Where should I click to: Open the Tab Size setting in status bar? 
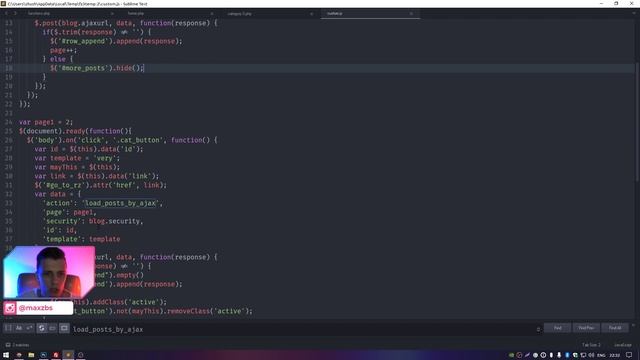coord(591,345)
